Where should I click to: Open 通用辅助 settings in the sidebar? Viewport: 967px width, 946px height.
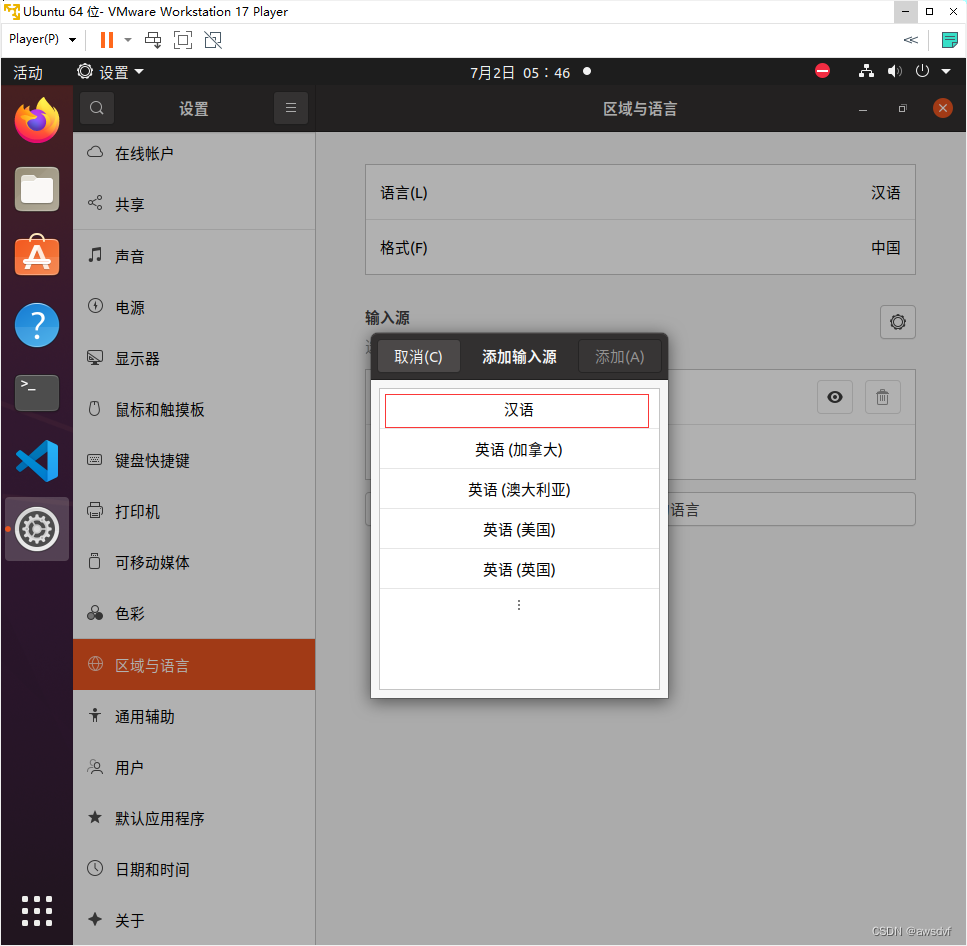pyautogui.click(x=194, y=717)
